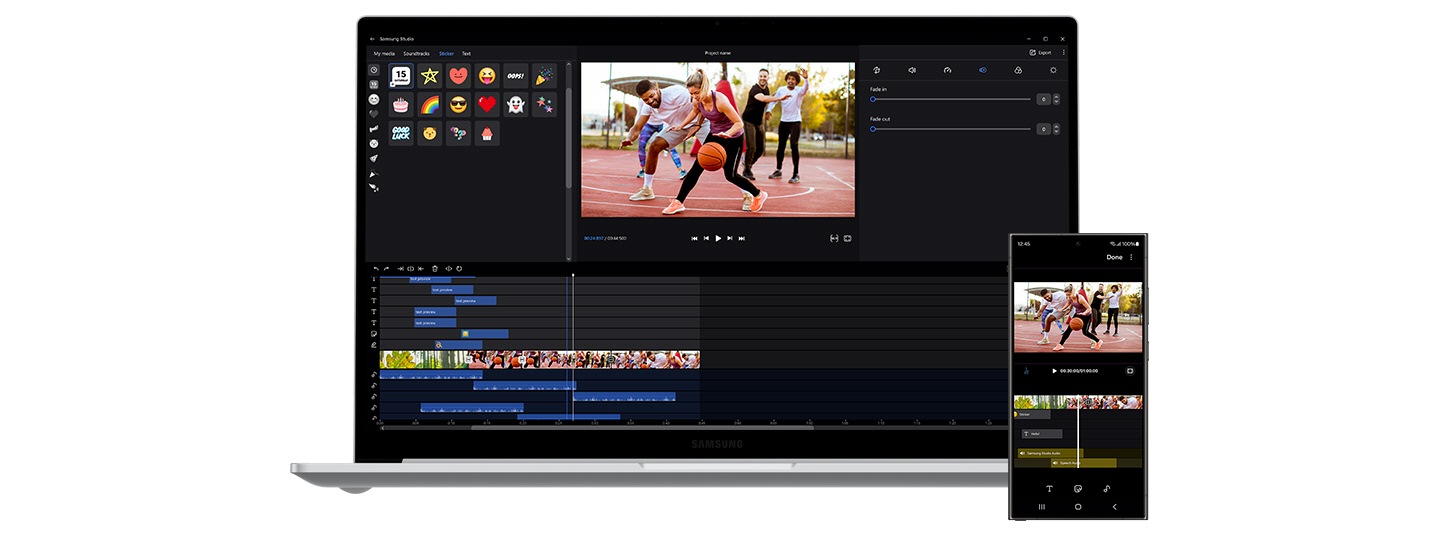Open the three-dot more menu beside Export

(1063, 52)
